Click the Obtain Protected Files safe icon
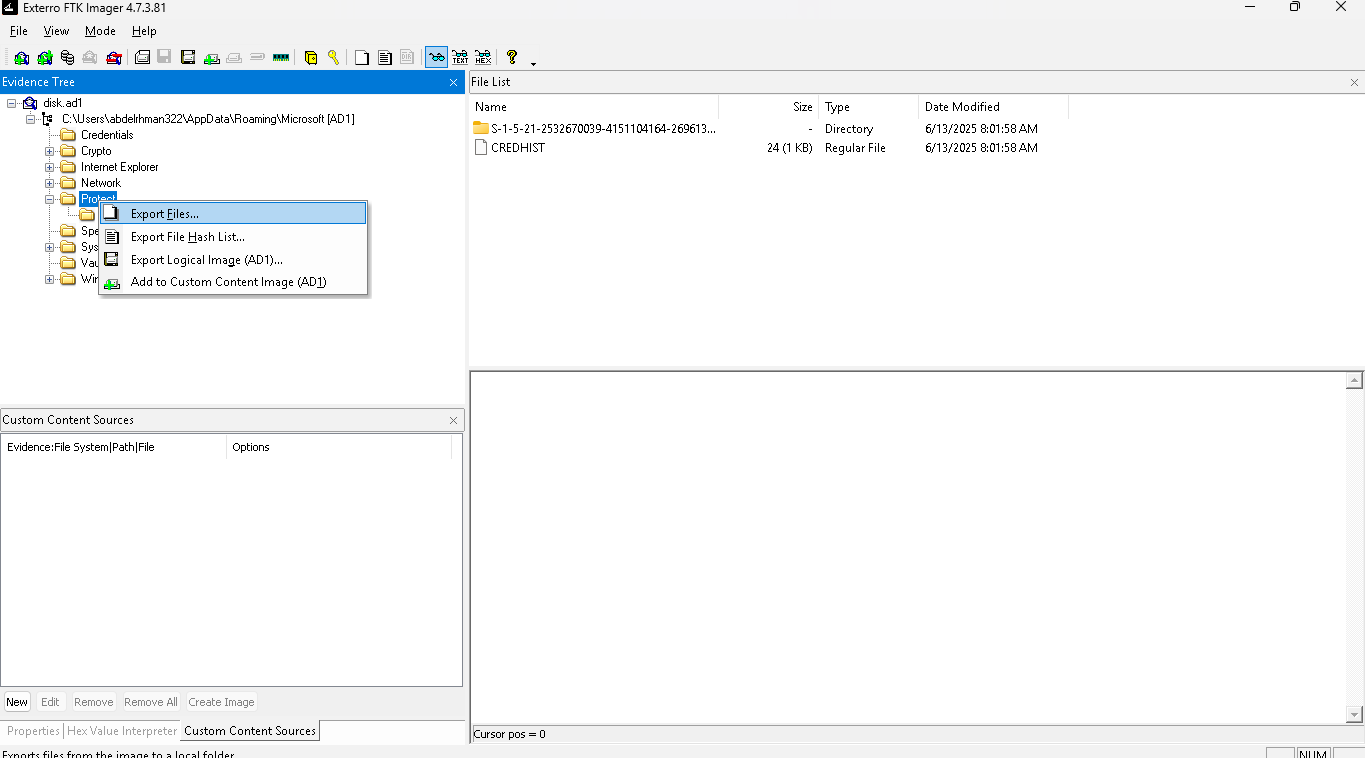Image resolution: width=1365 pixels, height=758 pixels. click(311, 57)
